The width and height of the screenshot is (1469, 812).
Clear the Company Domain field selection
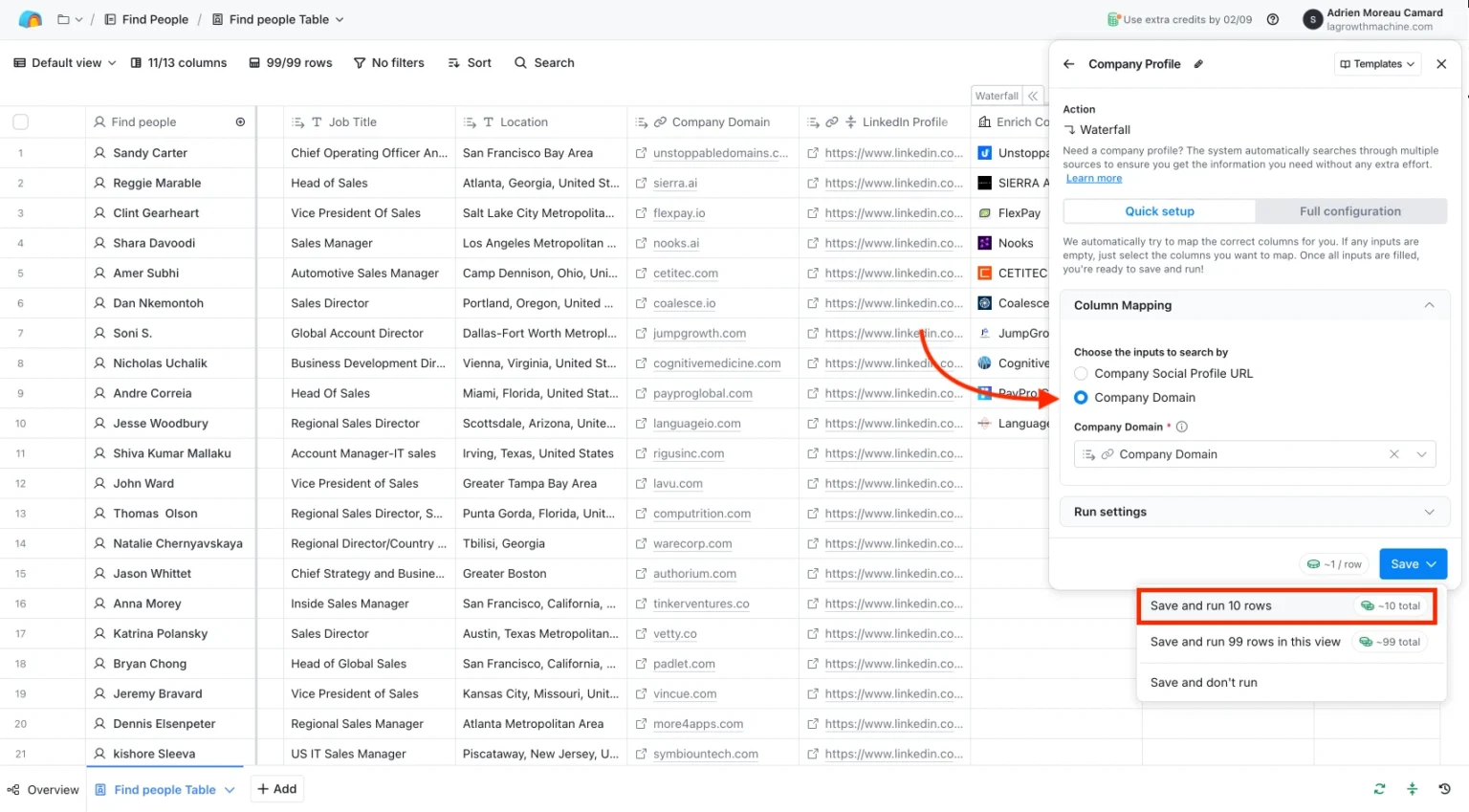coord(1393,454)
